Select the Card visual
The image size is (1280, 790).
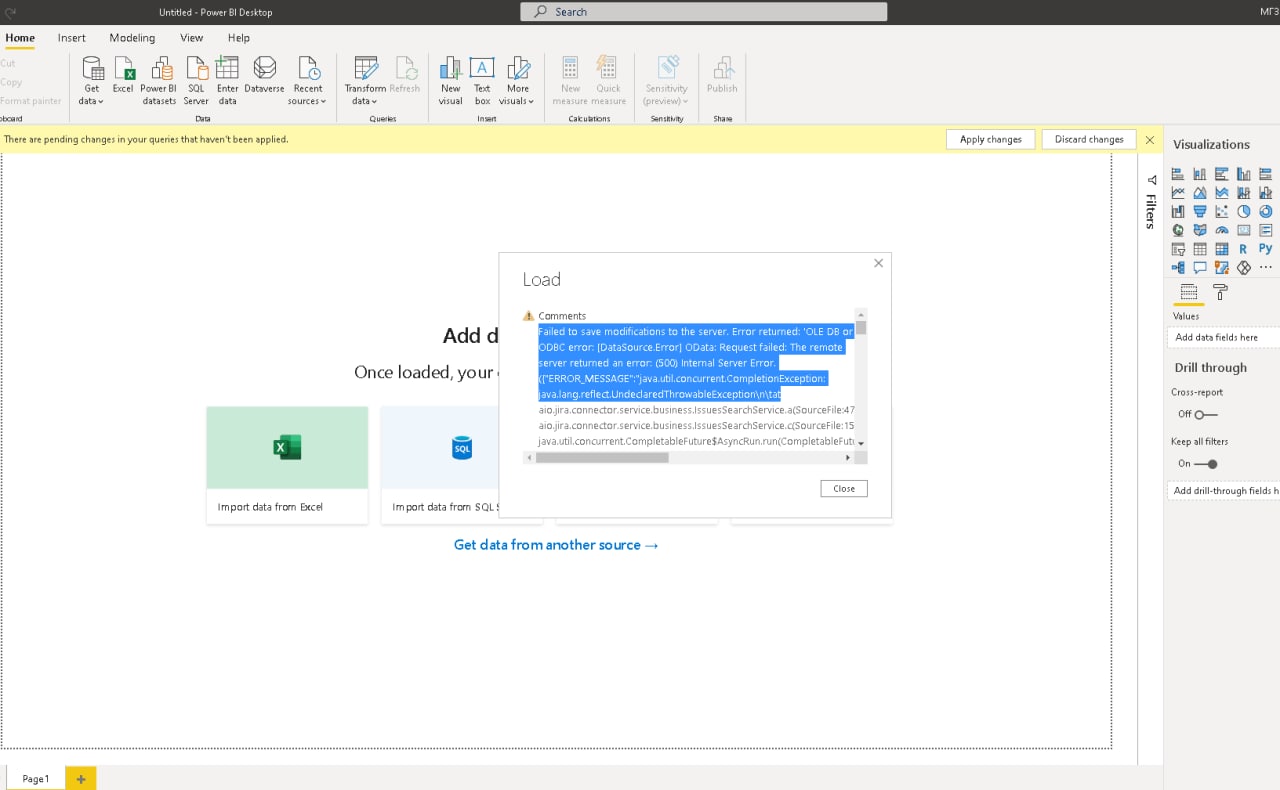1244,230
